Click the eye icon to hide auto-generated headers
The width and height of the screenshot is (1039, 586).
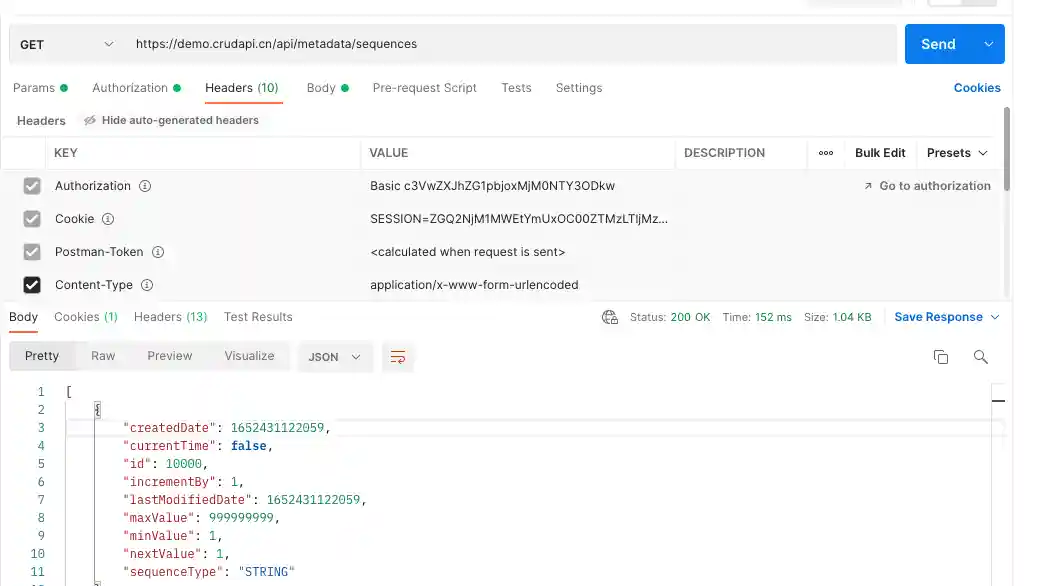(90, 120)
